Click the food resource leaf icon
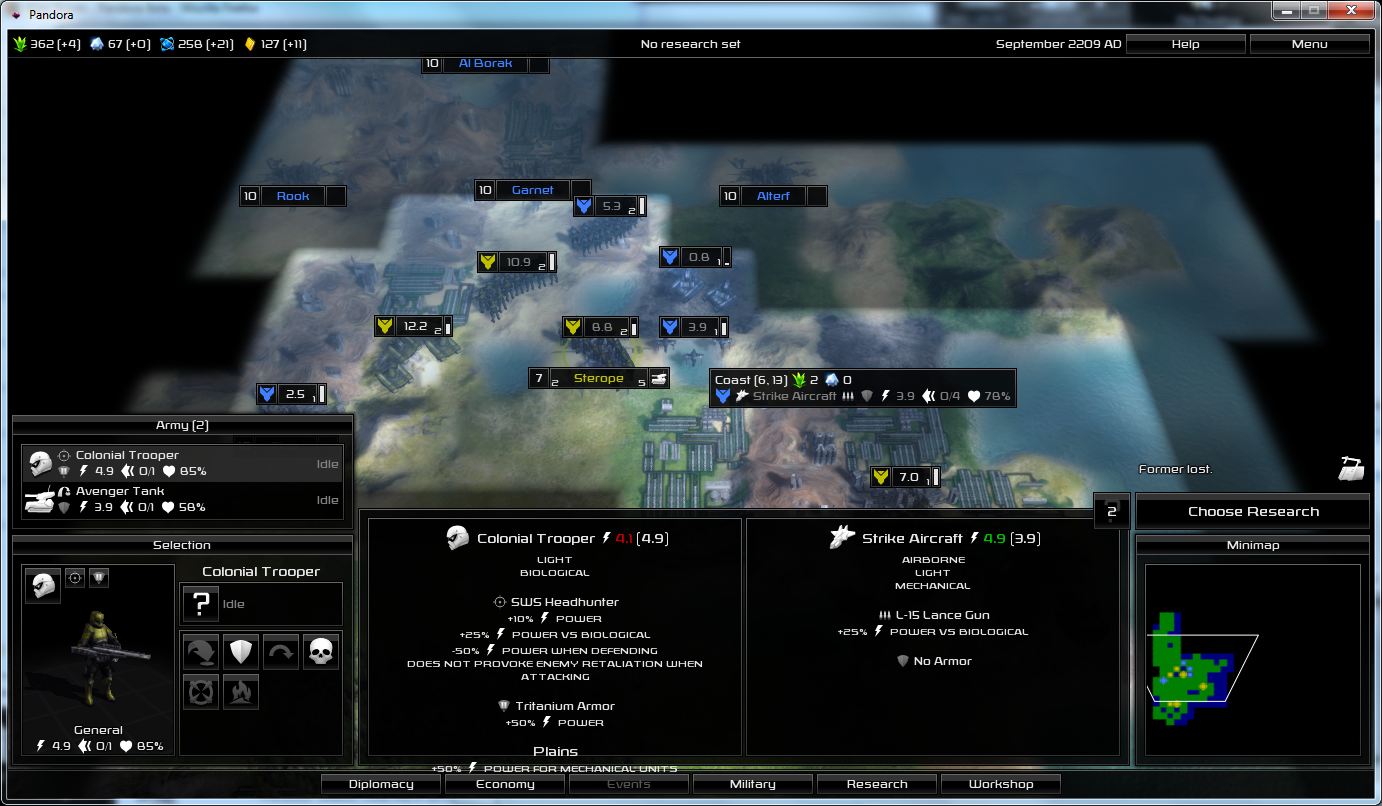 pyautogui.click(x=19, y=44)
